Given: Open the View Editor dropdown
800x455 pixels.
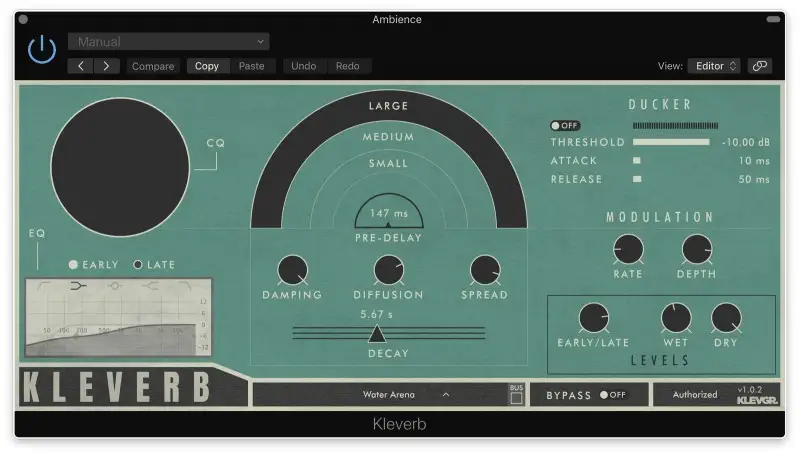Looking at the screenshot, I should (713, 66).
